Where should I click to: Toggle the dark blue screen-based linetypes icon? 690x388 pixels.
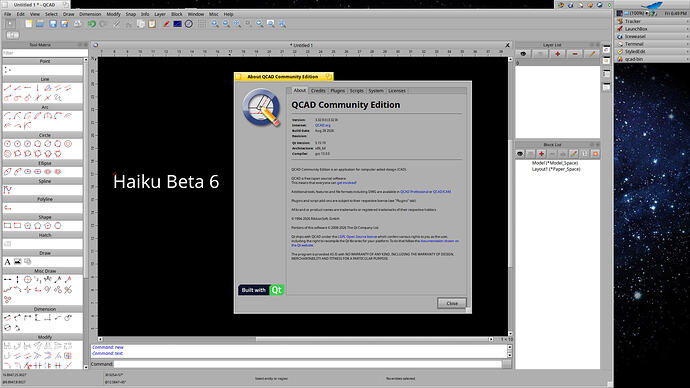pos(177,24)
